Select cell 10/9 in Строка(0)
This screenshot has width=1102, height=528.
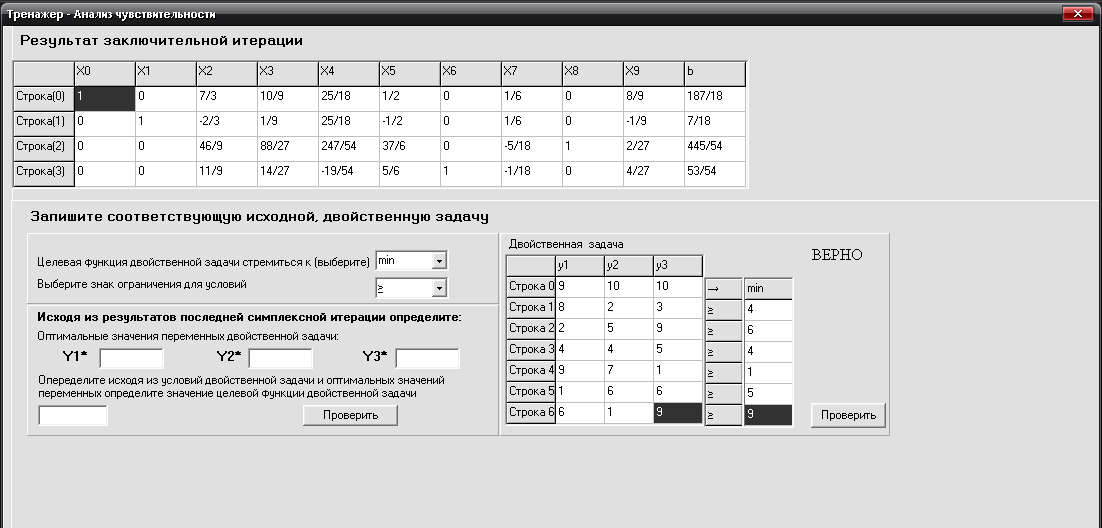[287, 98]
